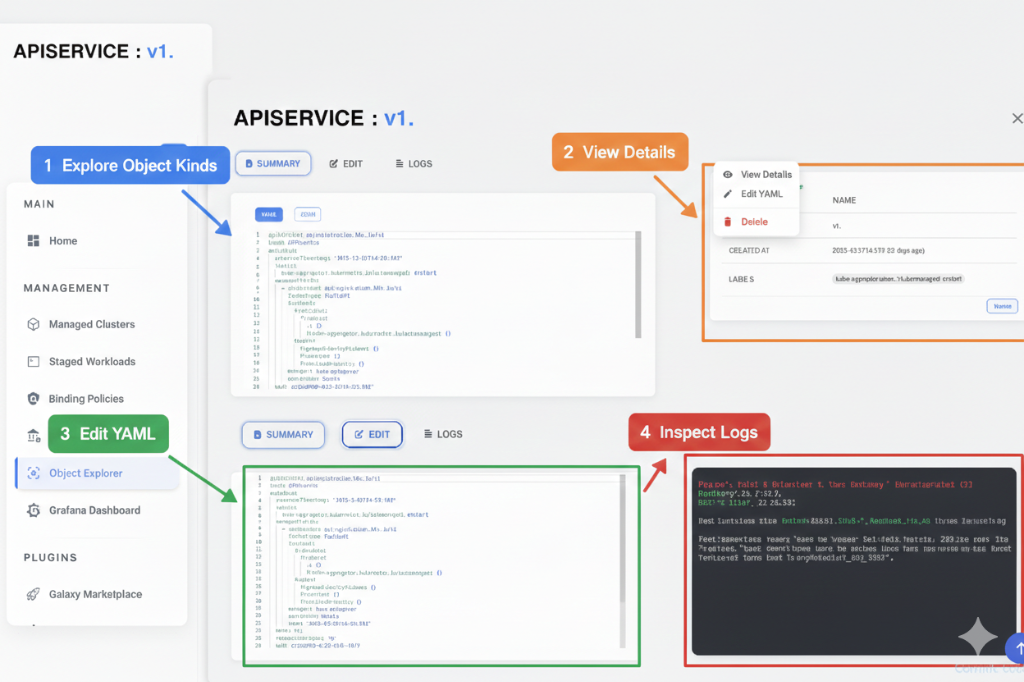
Task: Switch to the EDIT tab
Action: click(x=346, y=163)
